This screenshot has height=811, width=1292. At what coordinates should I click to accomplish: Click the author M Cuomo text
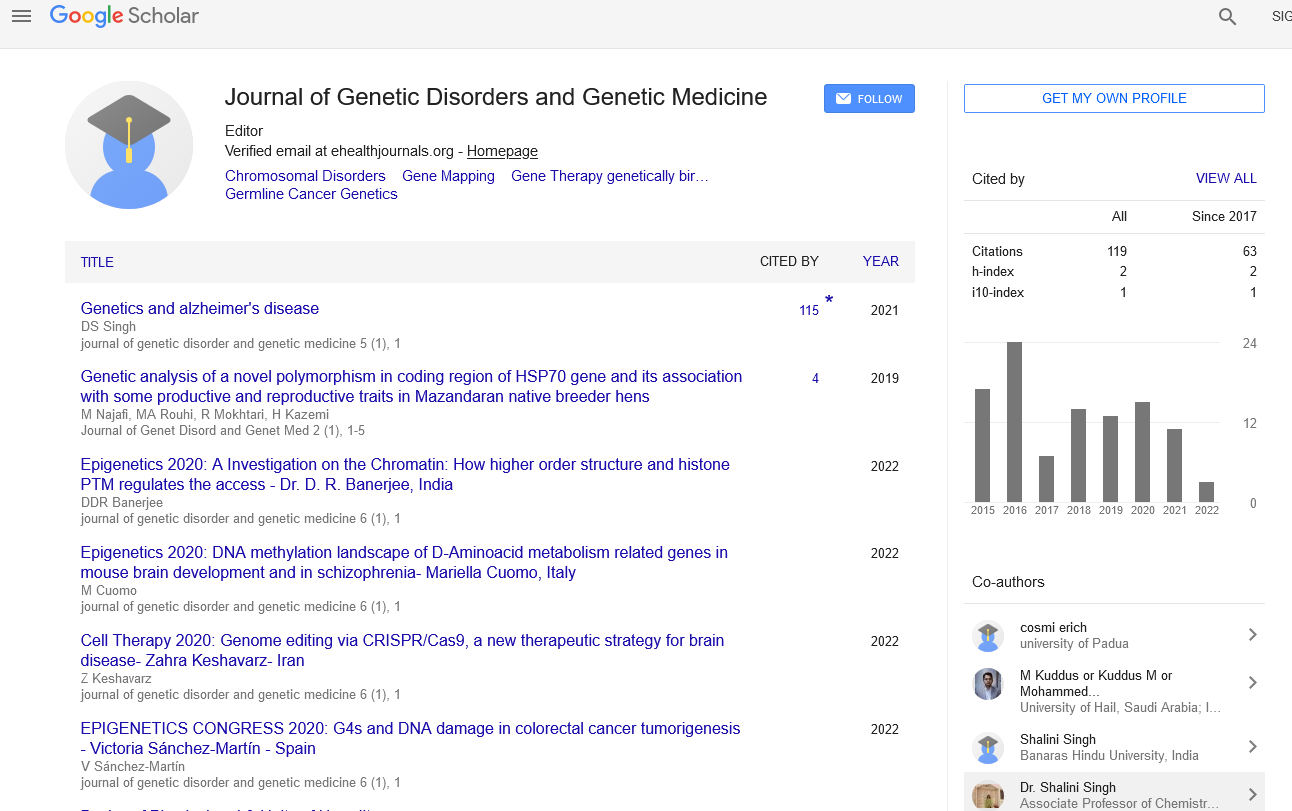coord(109,591)
